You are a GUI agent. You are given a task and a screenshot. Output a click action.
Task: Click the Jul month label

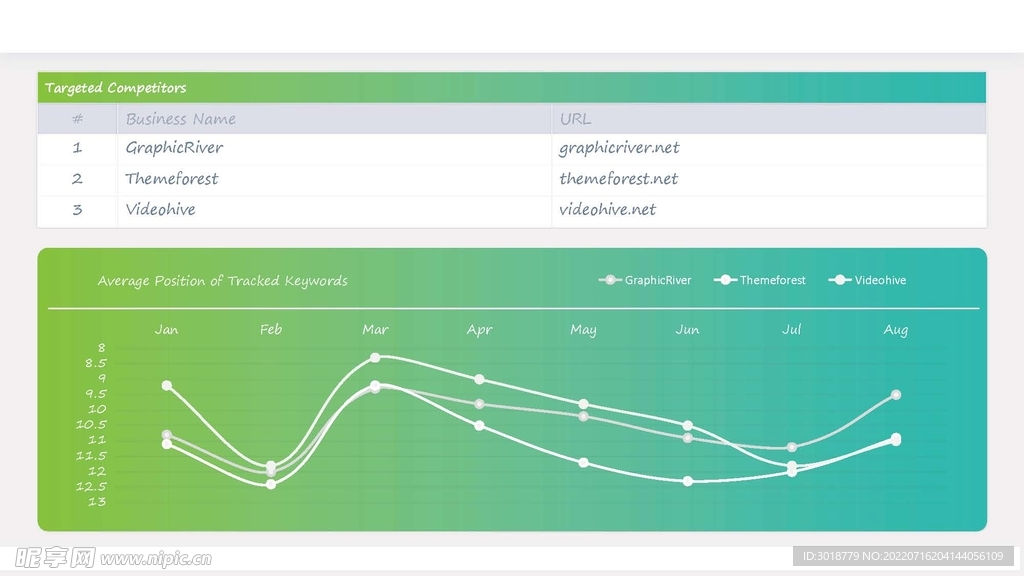coord(791,329)
